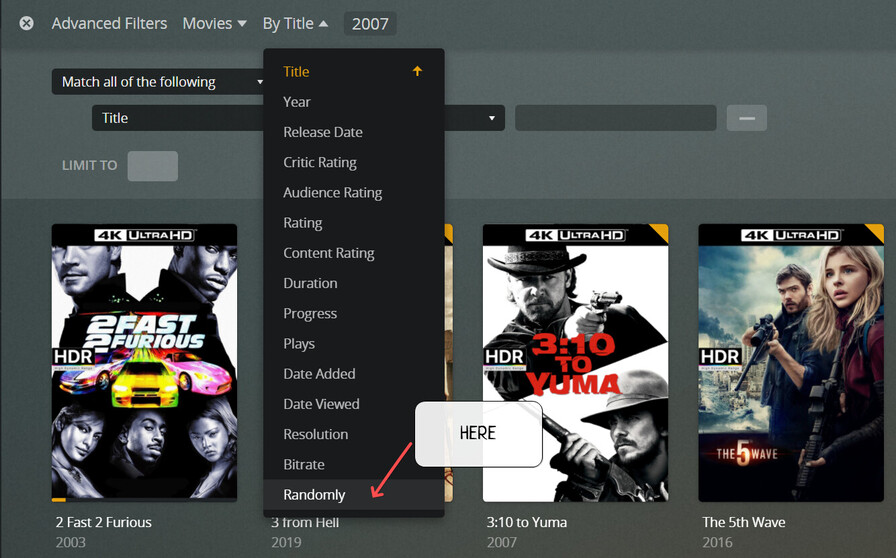
Task: Open the Match all of the following dropdown
Action: coord(159,82)
